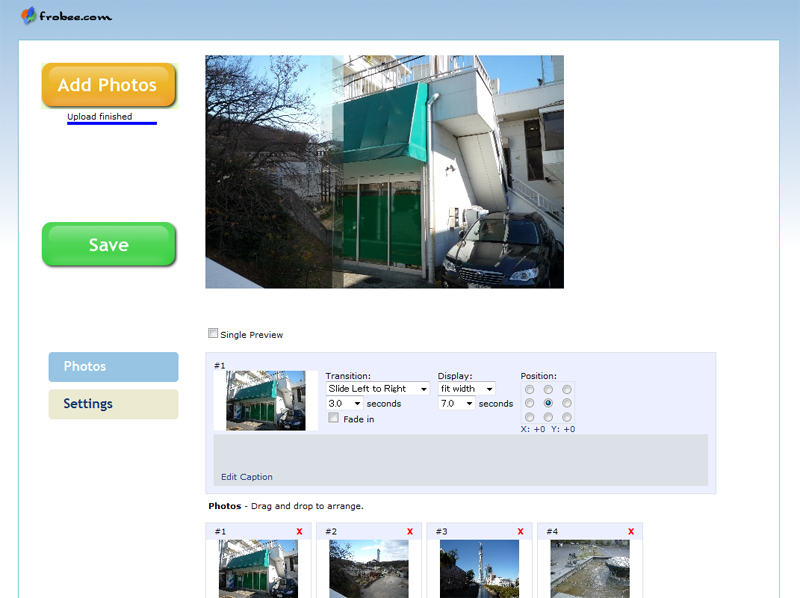Select the bottom-left position radio button

tap(530, 417)
